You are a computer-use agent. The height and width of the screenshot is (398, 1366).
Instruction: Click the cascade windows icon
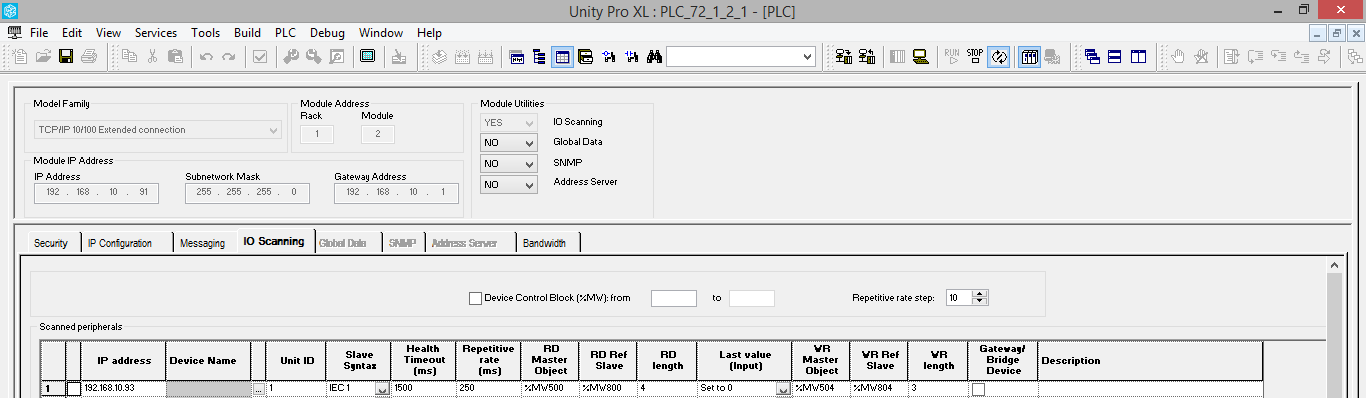[1092, 57]
